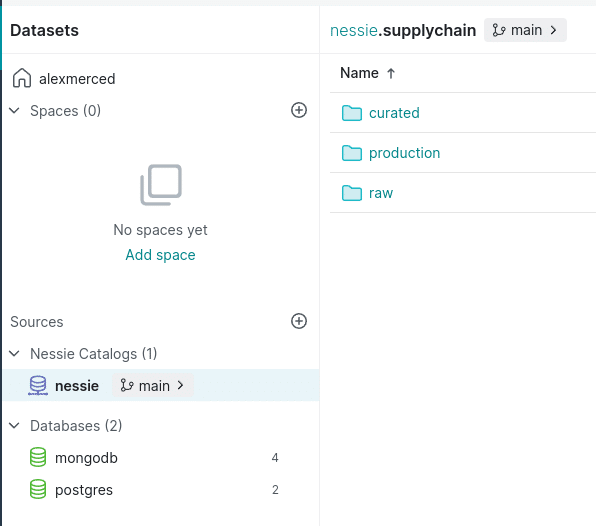596x526 pixels.
Task: Click the production folder icon
Action: 352,153
